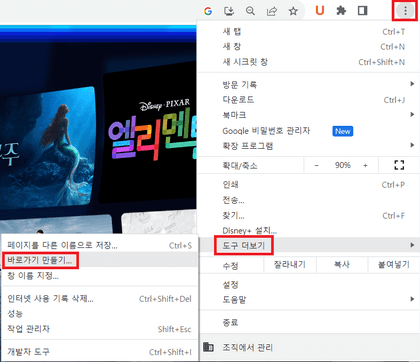Image resolution: width=420 pixels, height=362 pixels.
Task: Select 페이지를 다른 이름으로 저장...
Action: (99, 245)
